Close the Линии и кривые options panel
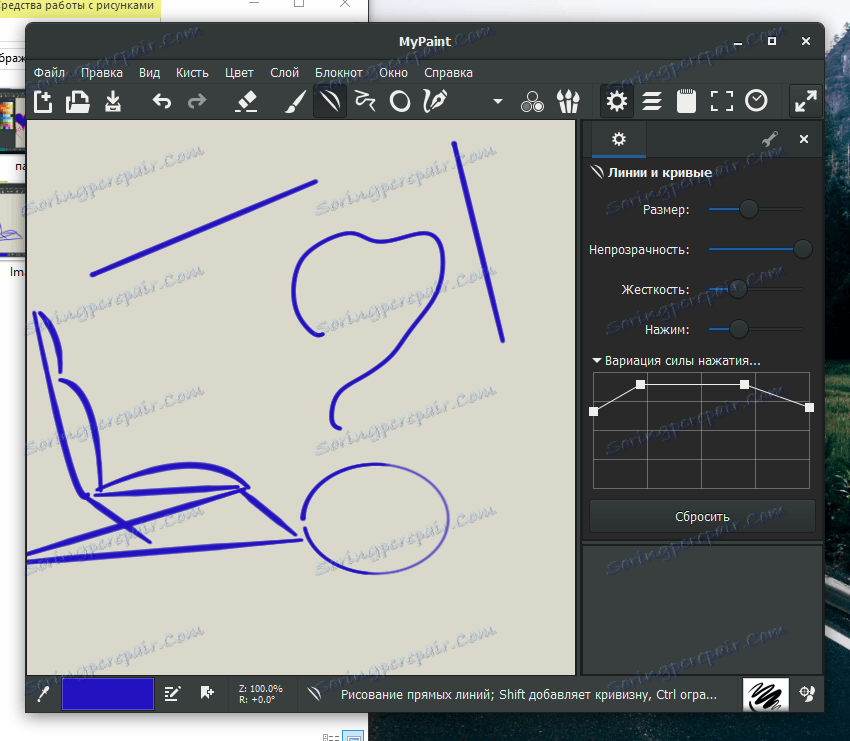The height and width of the screenshot is (741, 850). [x=803, y=139]
